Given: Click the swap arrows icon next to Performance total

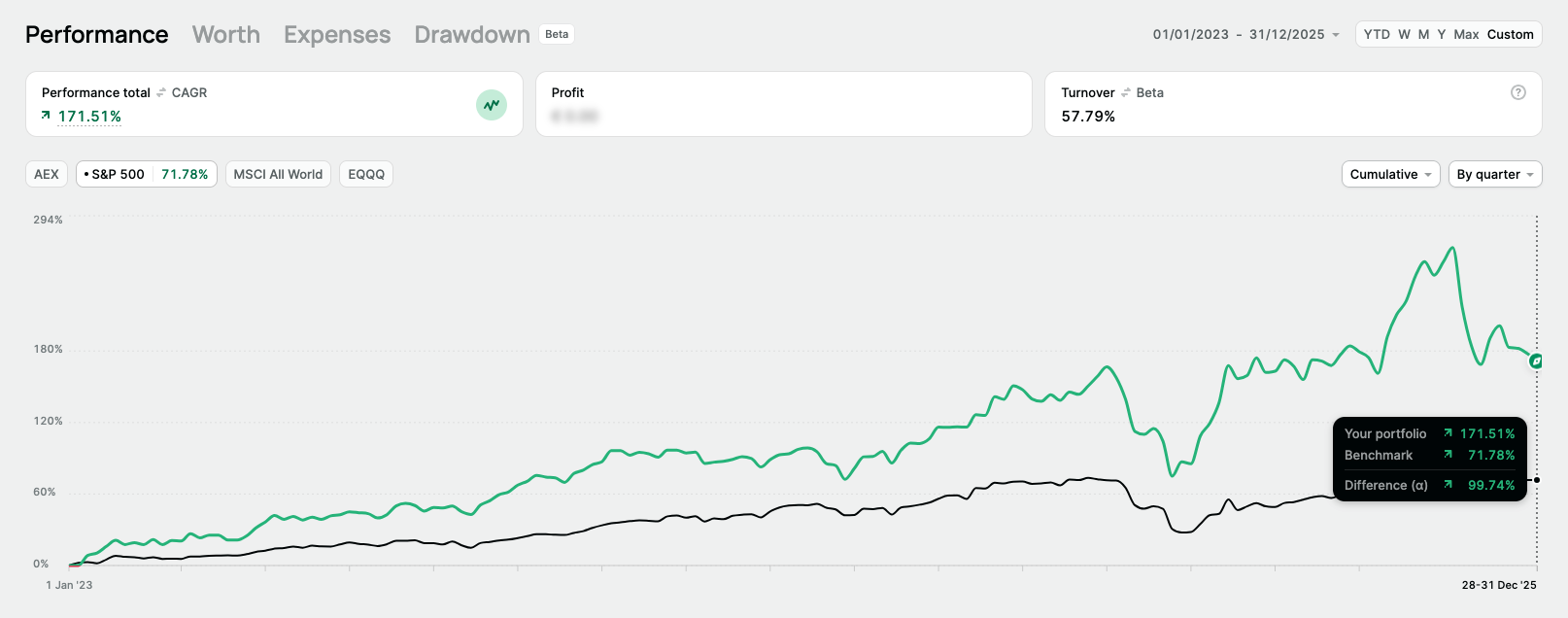Looking at the screenshot, I should click(161, 92).
